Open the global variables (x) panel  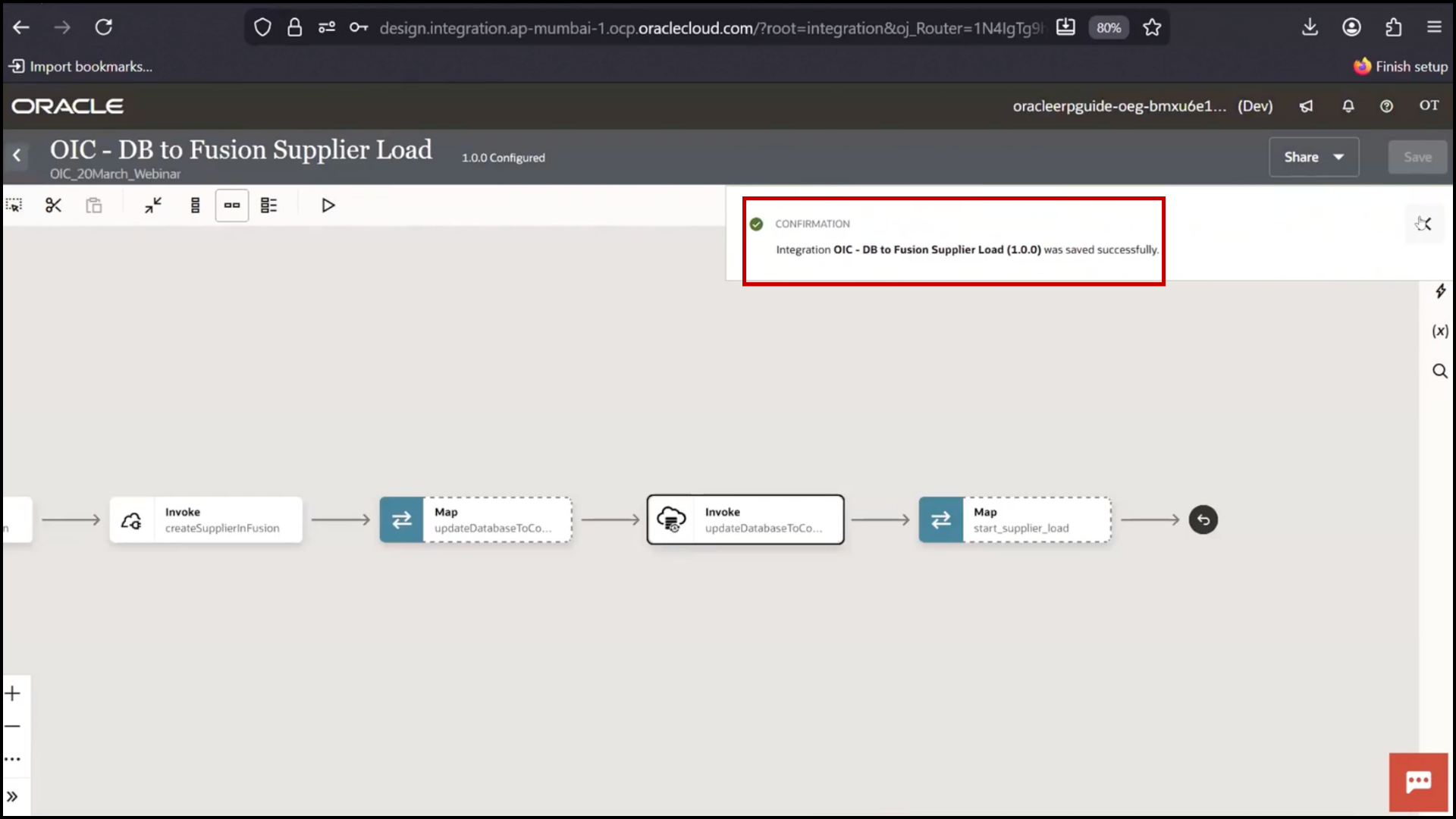click(1440, 331)
